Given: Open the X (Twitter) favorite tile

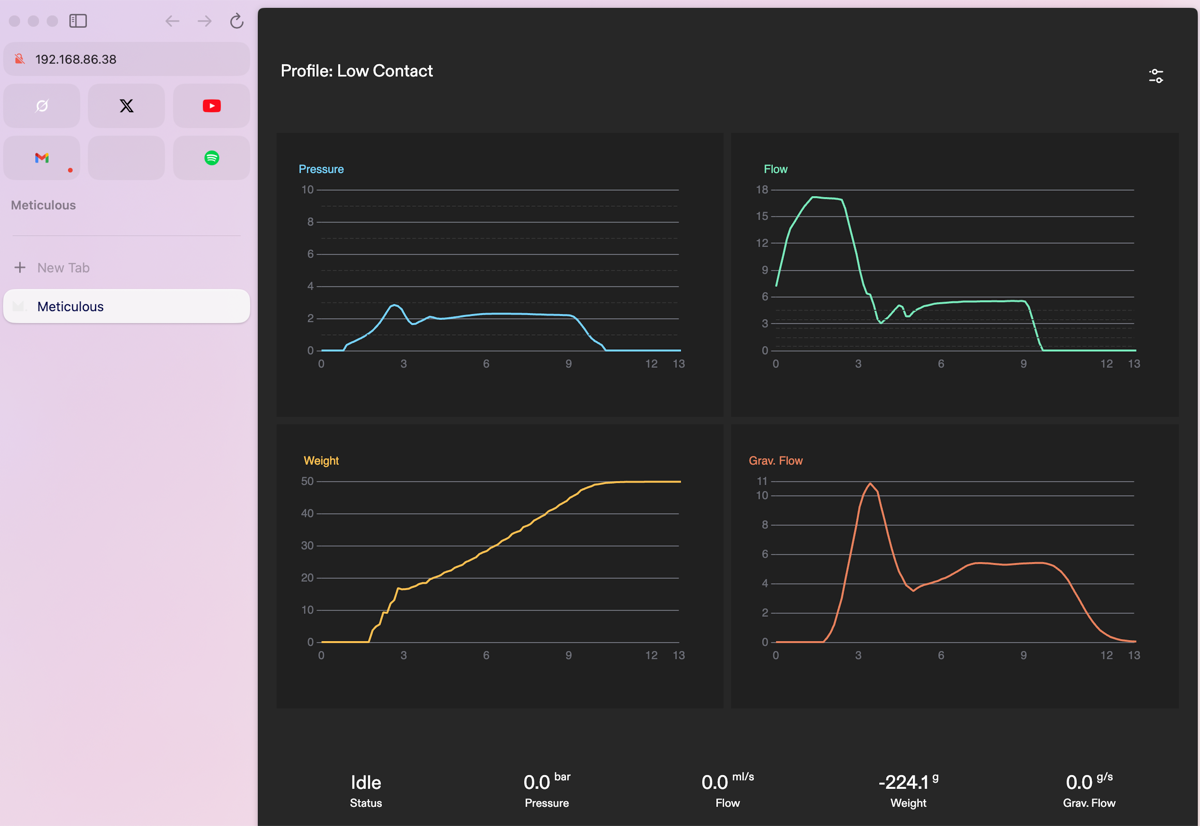Looking at the screenshot, I should click(x=126, y=106).
